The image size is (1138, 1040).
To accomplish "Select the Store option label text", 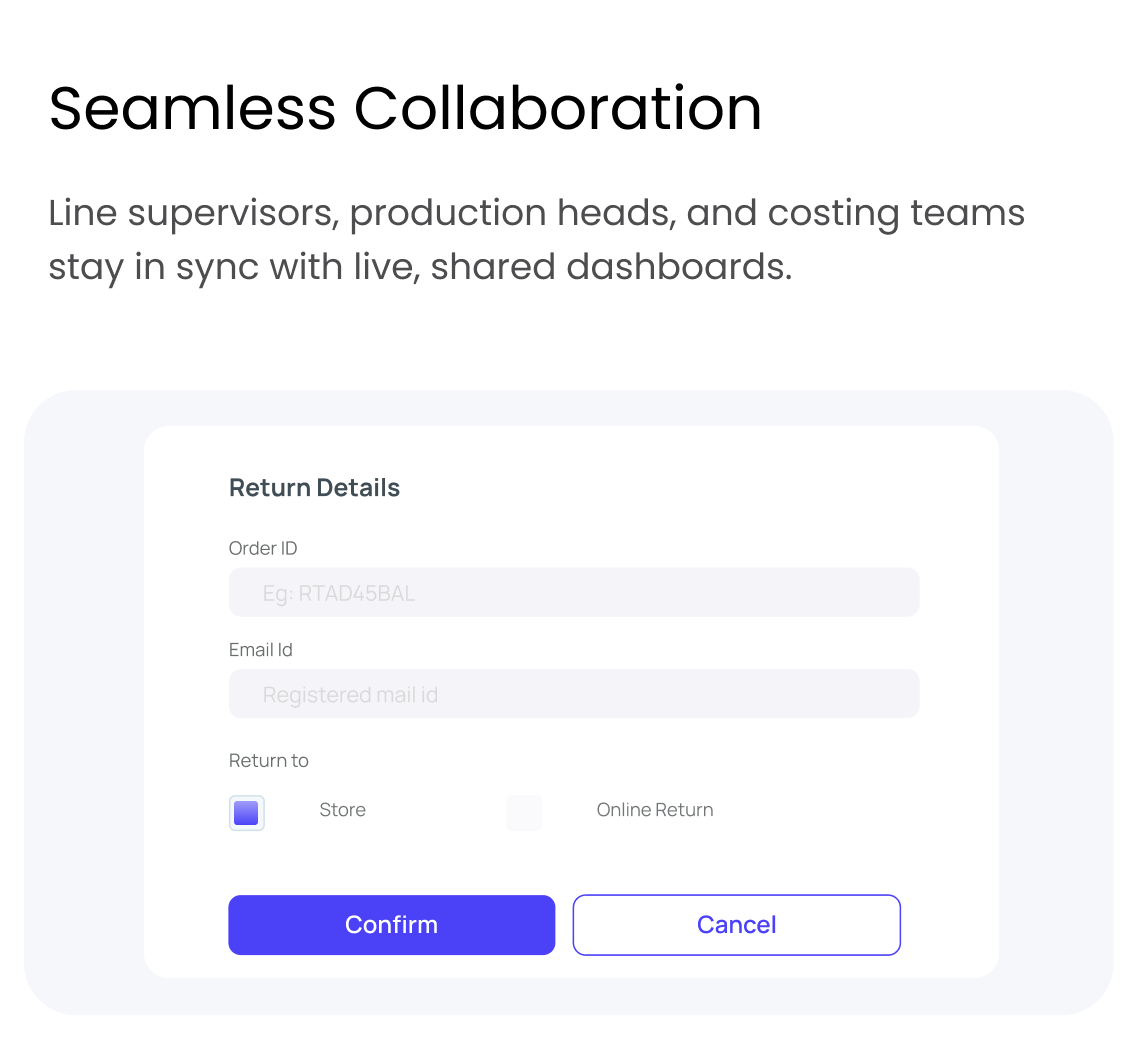I will [x=342, y=810].
